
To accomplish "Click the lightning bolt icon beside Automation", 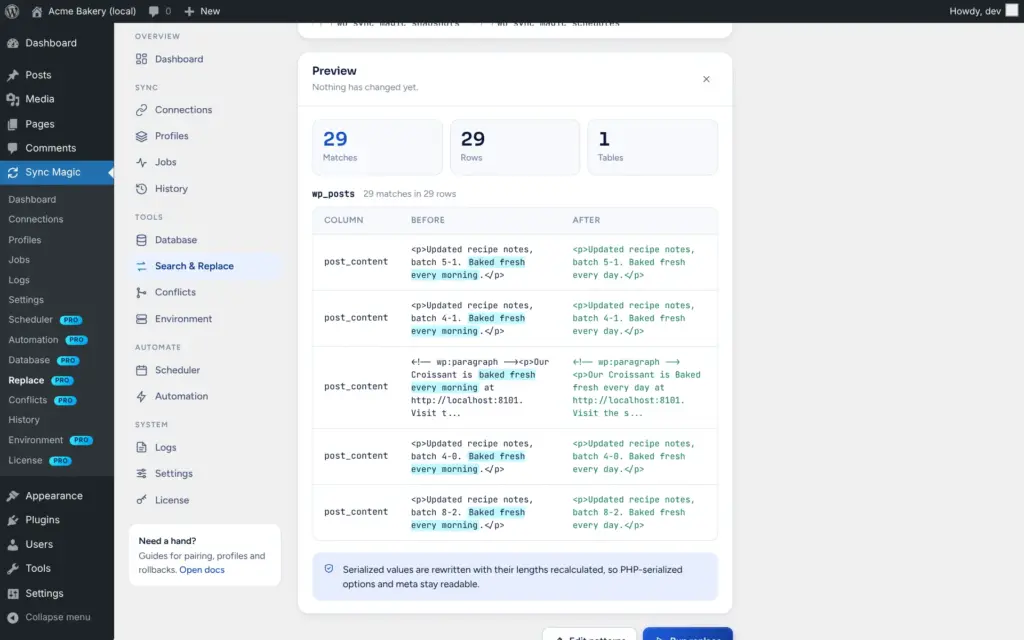I will pyautogui.click(x=141, y=396).
